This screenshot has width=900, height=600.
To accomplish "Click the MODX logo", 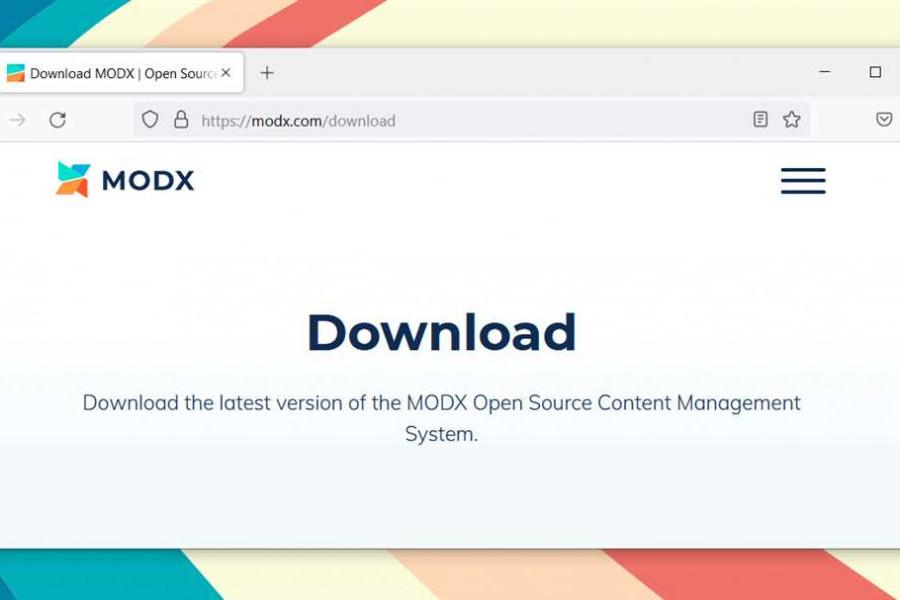I will pos(125,180).
